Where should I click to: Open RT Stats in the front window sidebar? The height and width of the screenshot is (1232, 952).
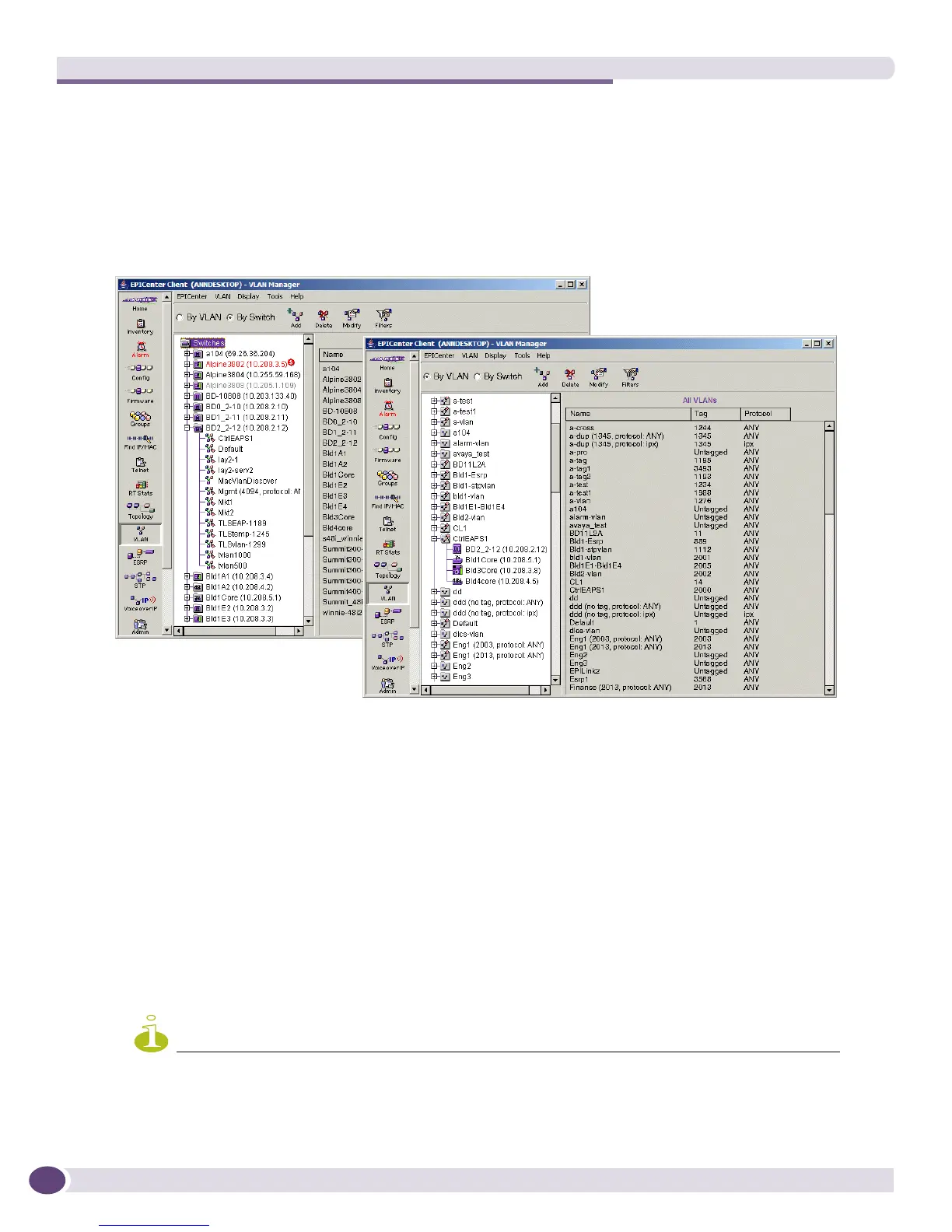click(387, 547)
